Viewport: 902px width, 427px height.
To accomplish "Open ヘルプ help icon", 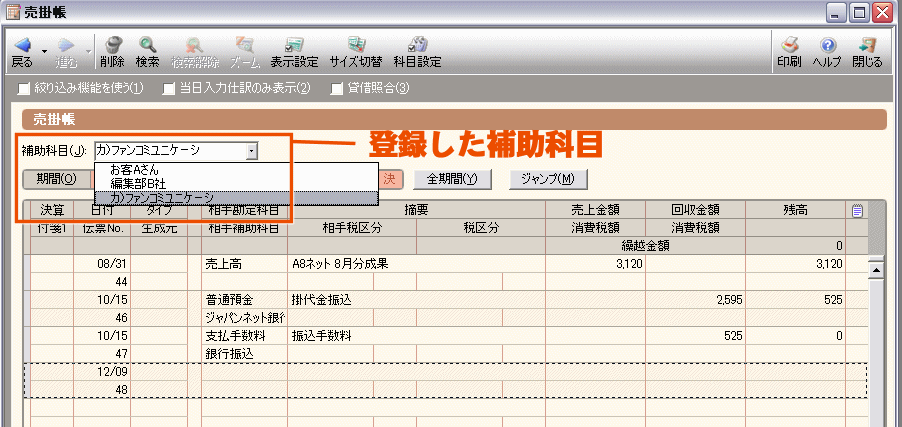I will [x=827, y=45].
